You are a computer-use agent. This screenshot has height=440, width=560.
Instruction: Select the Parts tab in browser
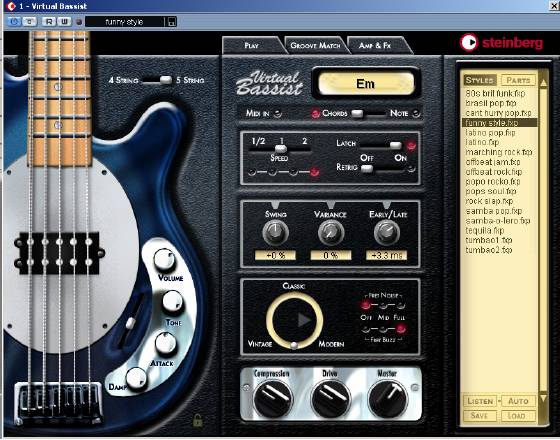tap(518, 80)
